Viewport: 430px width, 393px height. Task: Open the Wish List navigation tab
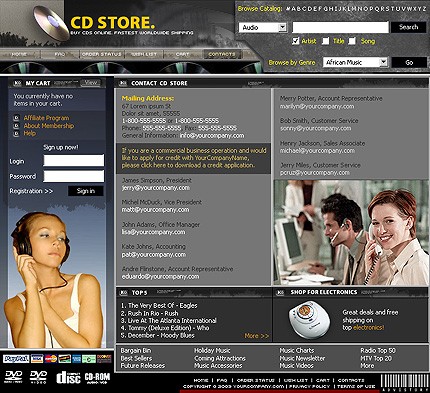(144, 54)
